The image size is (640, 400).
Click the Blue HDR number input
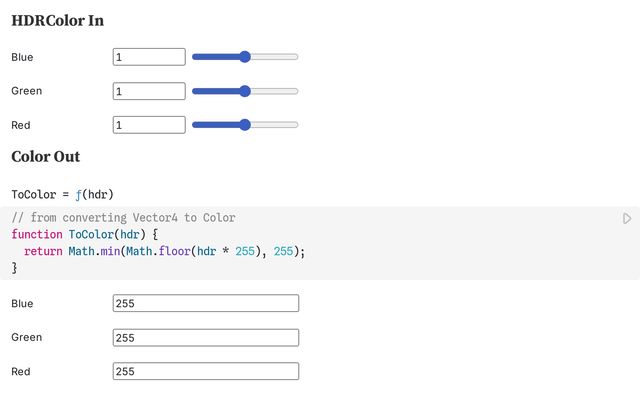click(x=149, y=57)
